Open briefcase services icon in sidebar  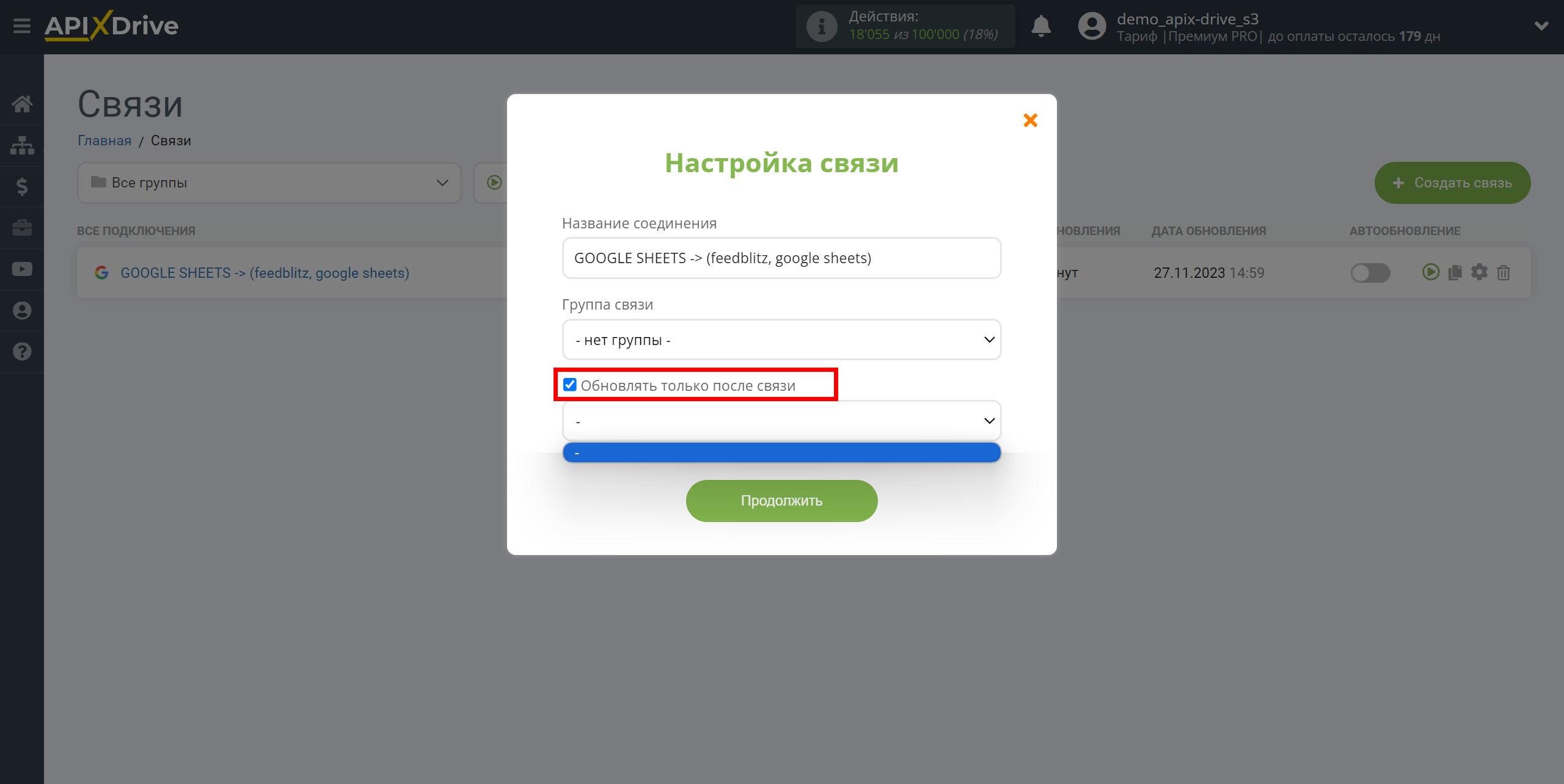(22, 228)
